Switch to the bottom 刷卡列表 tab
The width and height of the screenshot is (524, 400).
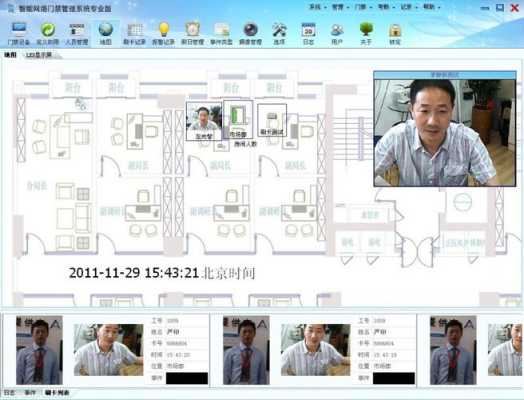57,393
